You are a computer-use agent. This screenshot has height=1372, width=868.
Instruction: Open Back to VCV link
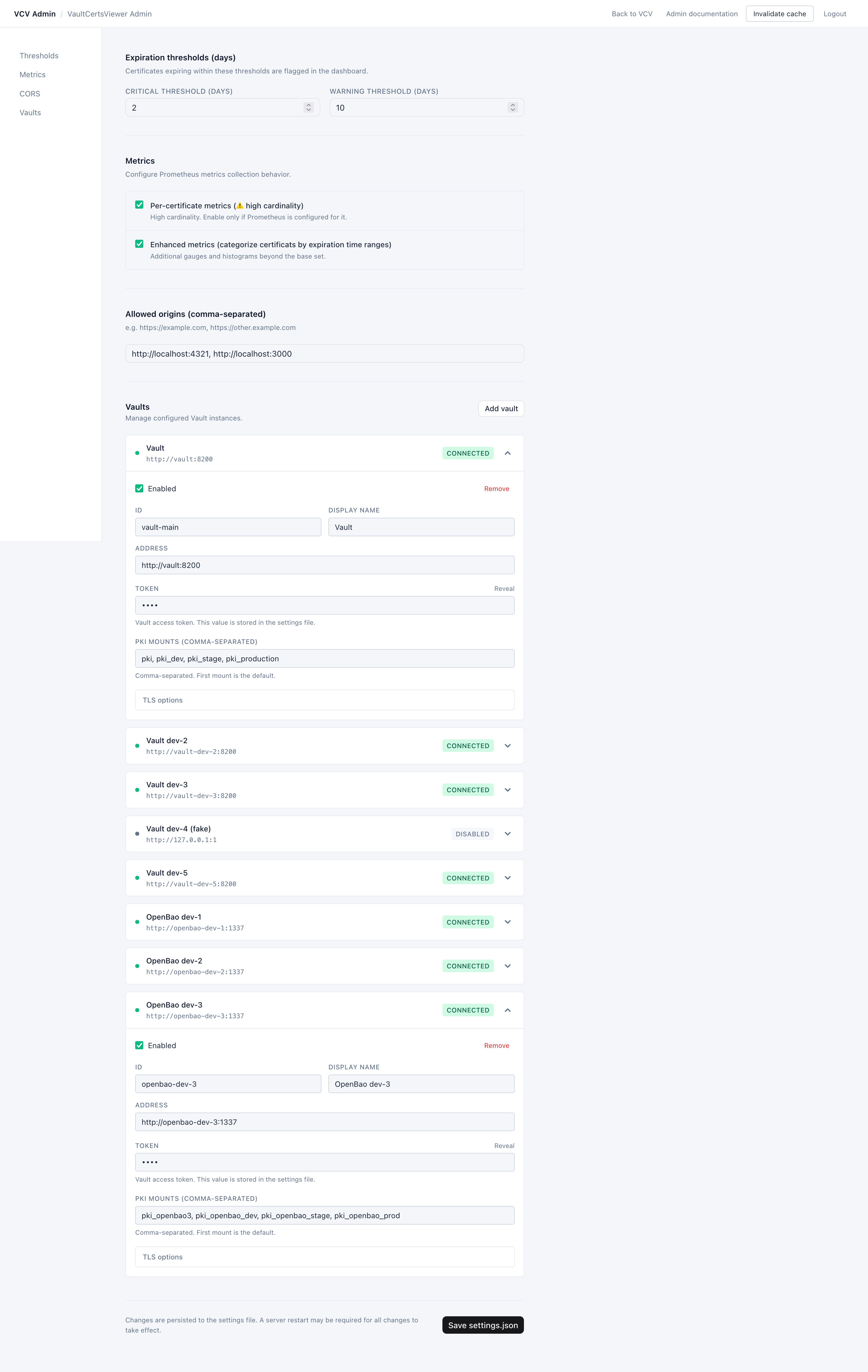tap(632, 14)
